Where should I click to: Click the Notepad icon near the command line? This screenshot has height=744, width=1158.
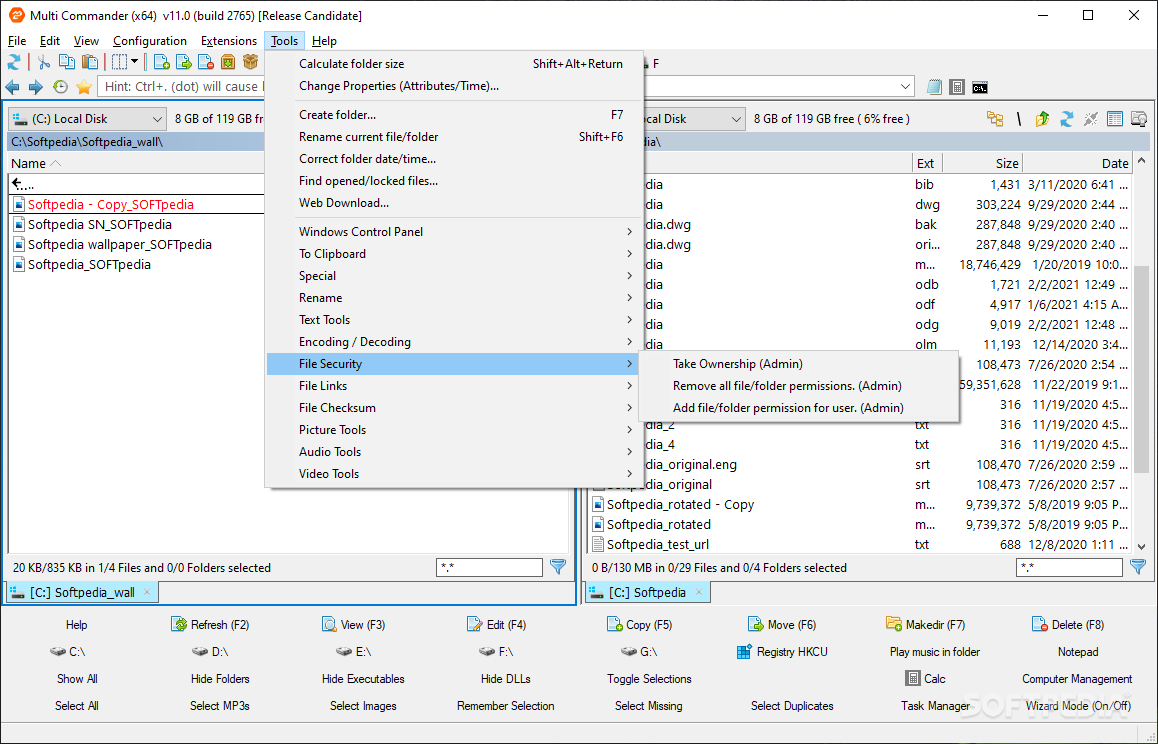coord(934,87)
